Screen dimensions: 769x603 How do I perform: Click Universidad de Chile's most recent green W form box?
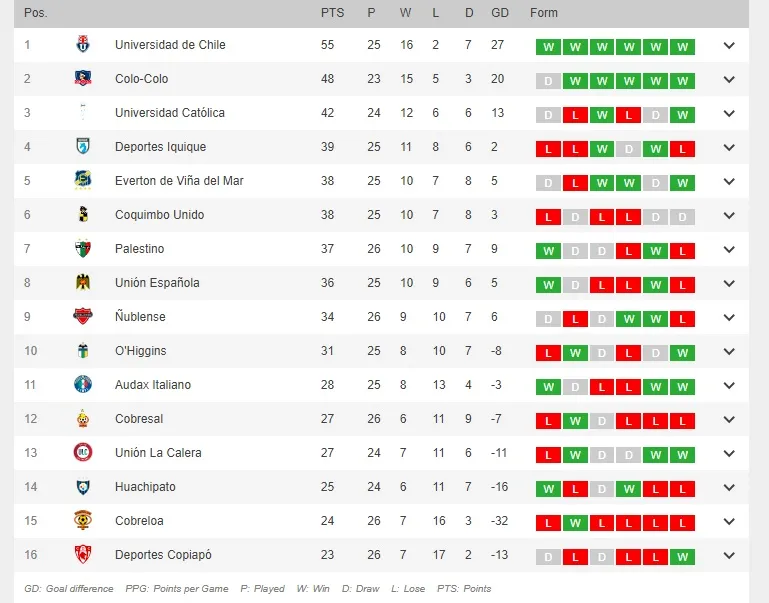tap(682, 47)
